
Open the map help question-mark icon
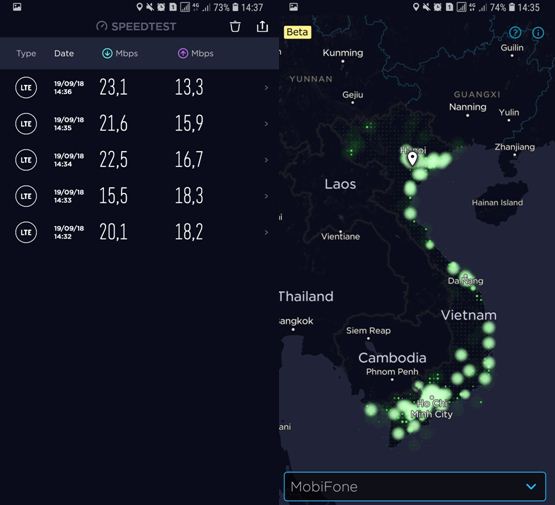pos(515,33)
